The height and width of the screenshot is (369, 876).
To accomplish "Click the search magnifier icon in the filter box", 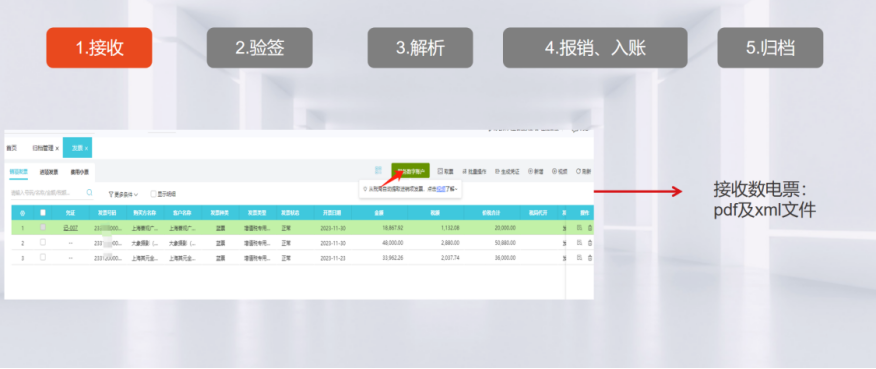I will [x=89, y=192].
